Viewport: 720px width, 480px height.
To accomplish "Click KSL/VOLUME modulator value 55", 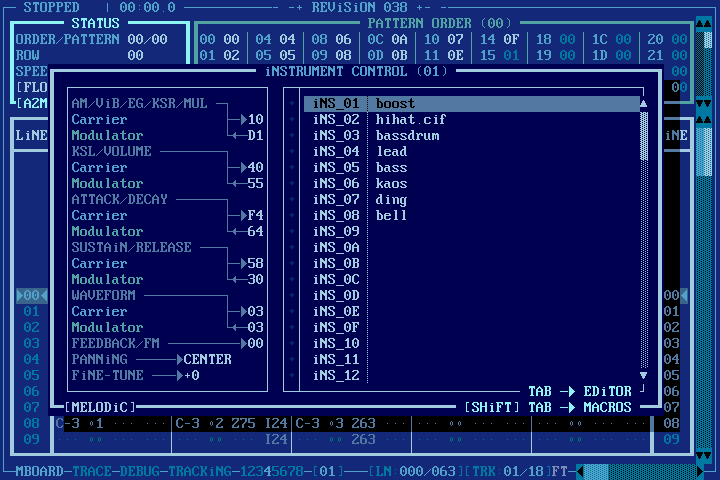I will tap(256, 184).
